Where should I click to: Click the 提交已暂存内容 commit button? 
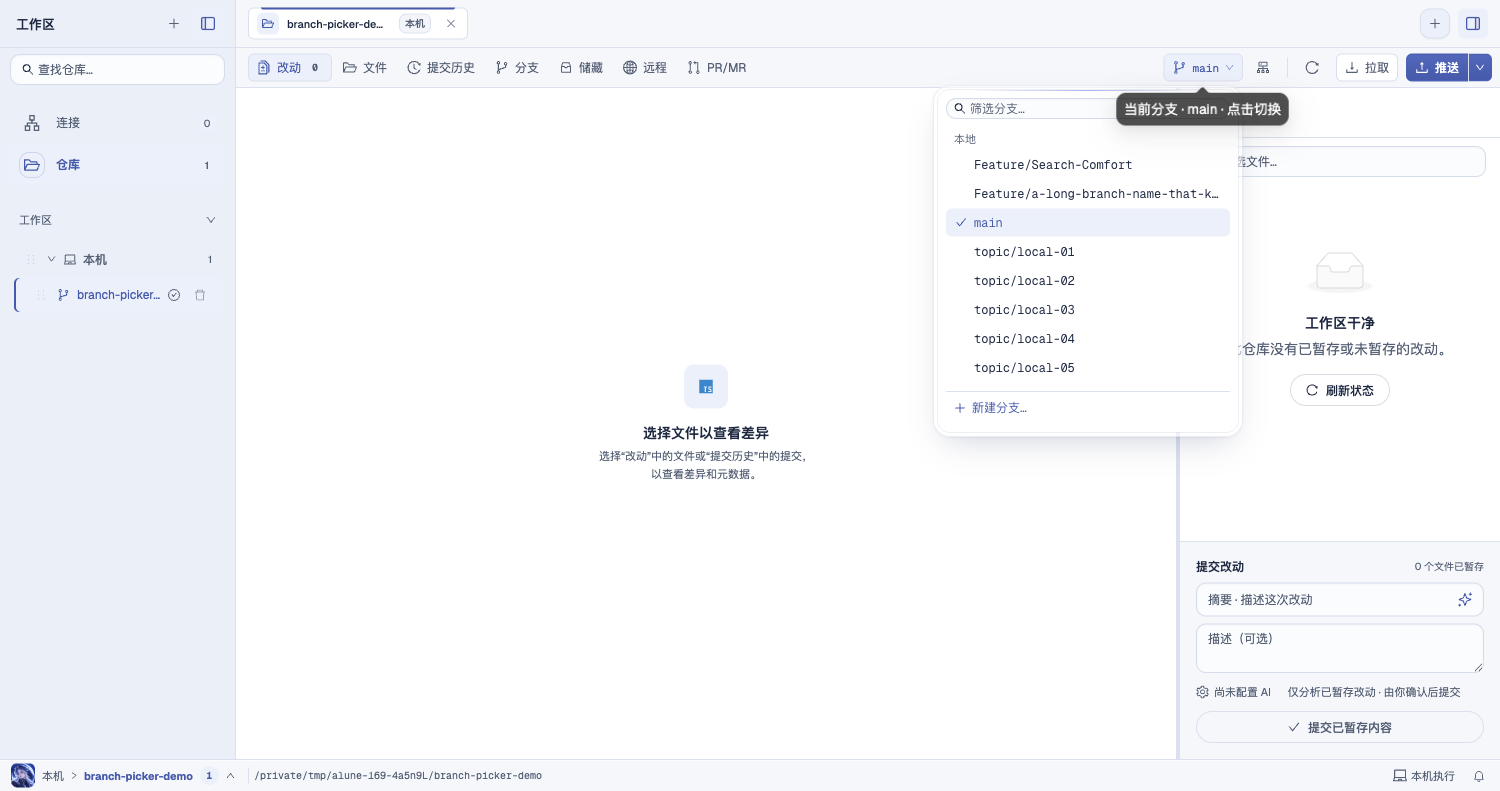point(1340,727)
